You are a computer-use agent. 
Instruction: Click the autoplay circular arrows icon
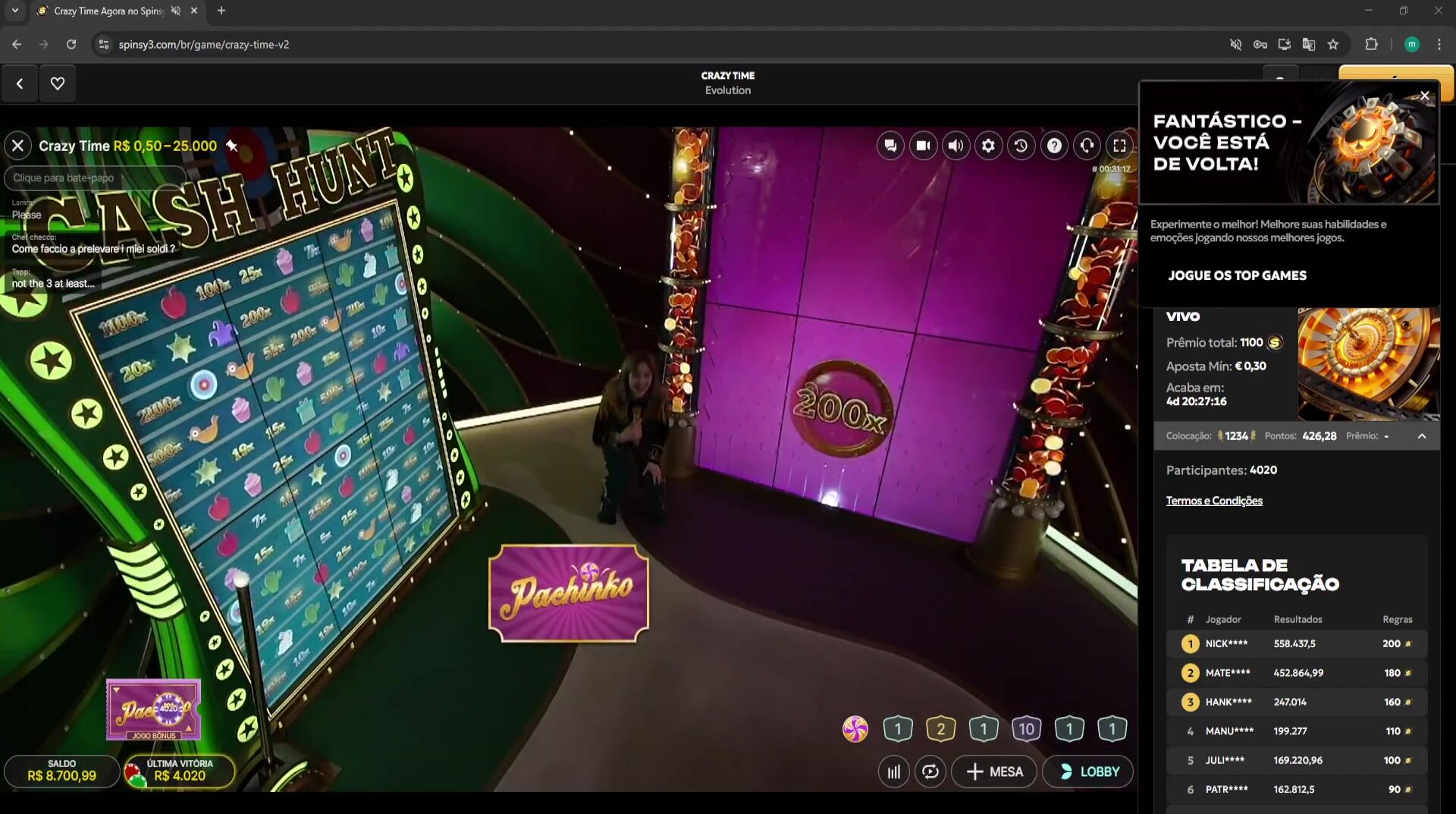[930, 772]
